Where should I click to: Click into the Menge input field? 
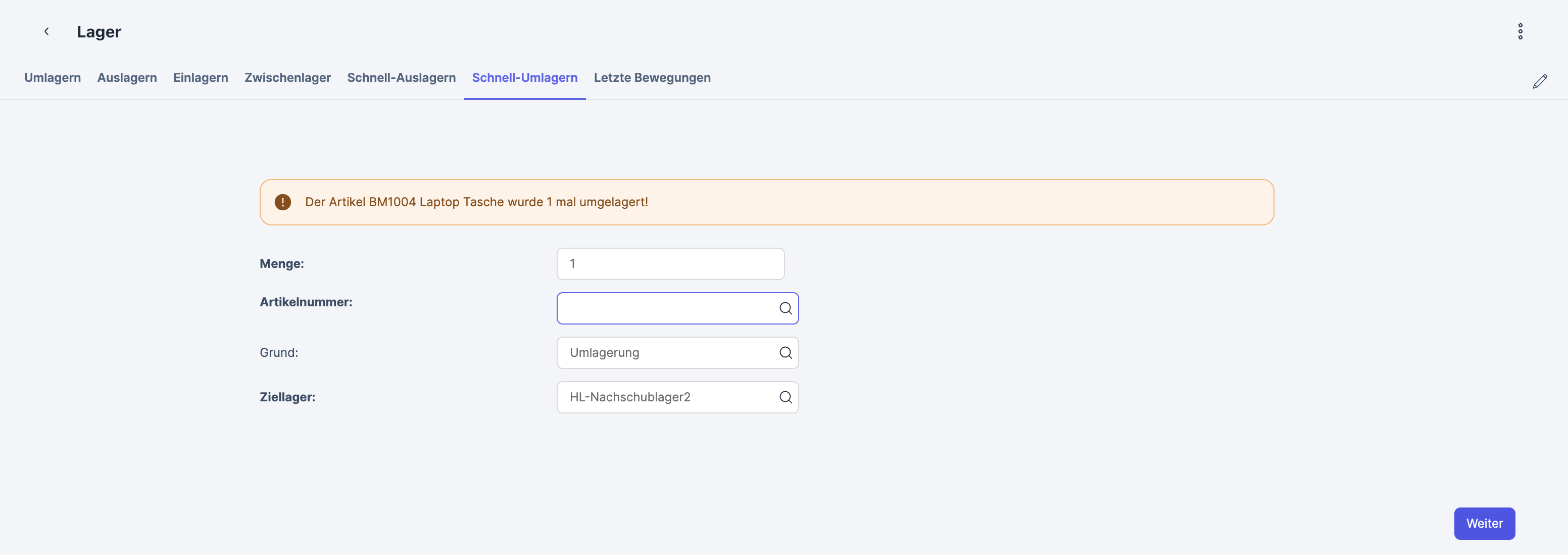point(669,264)
